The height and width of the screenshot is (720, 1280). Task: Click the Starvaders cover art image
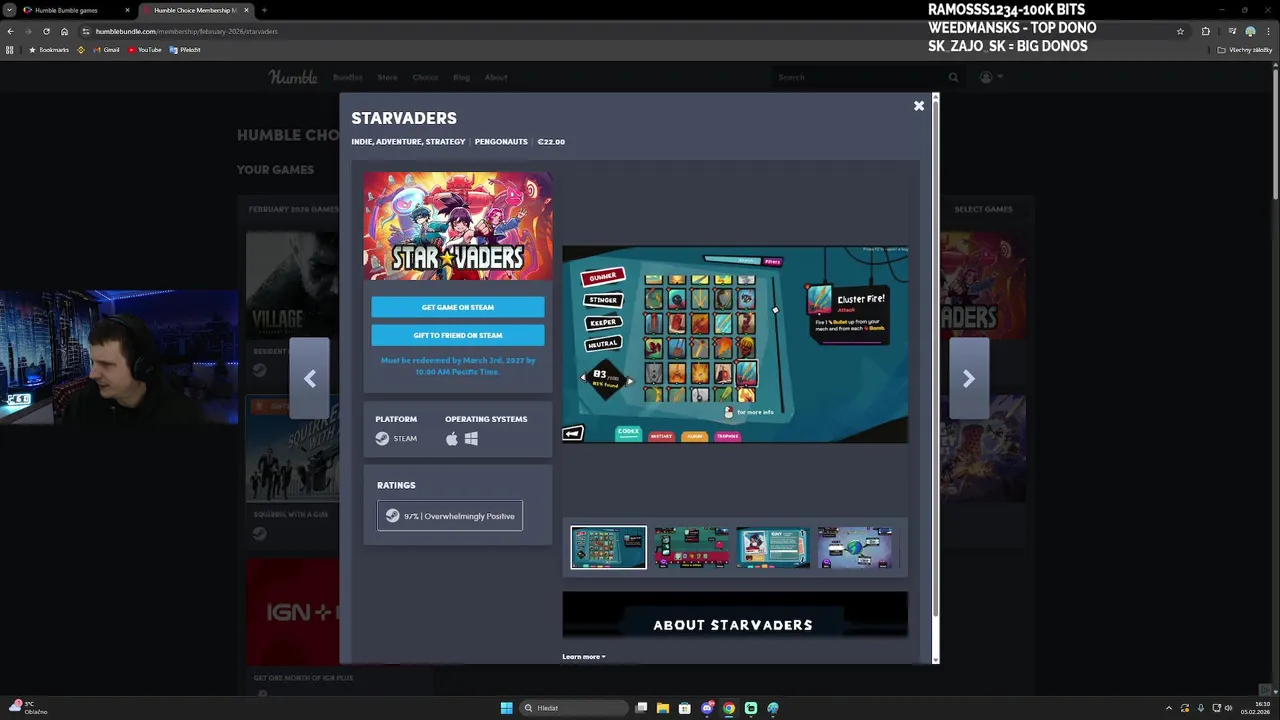point(457,226)
